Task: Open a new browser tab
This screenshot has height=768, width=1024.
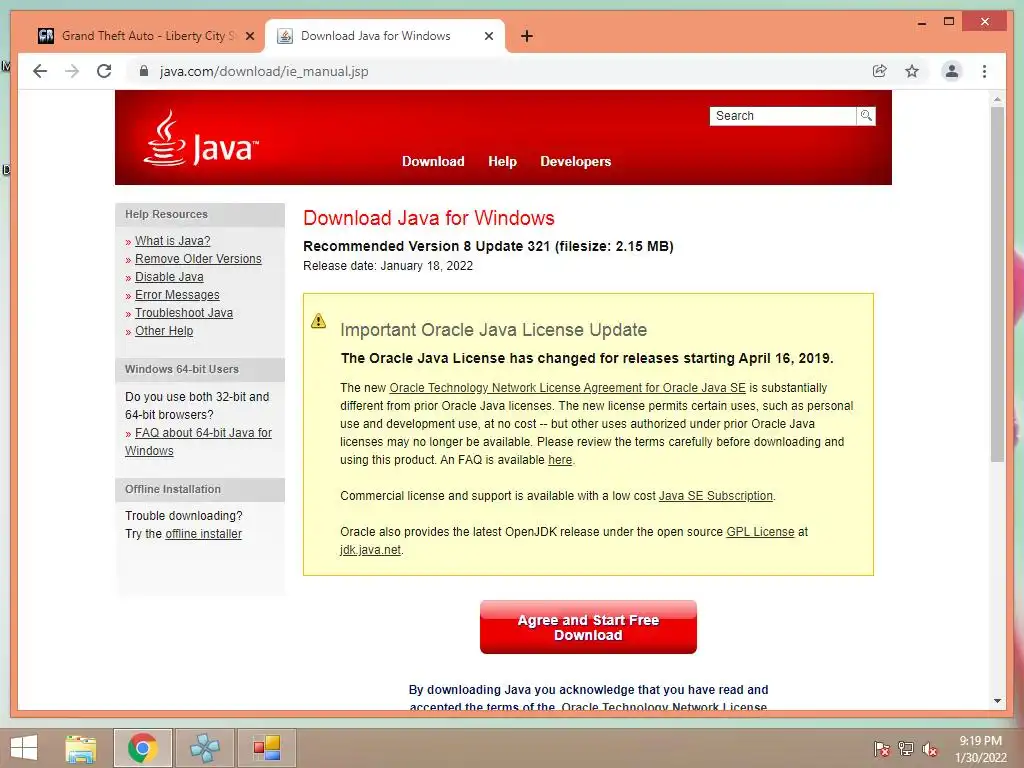Action: [x=527, y=36]
